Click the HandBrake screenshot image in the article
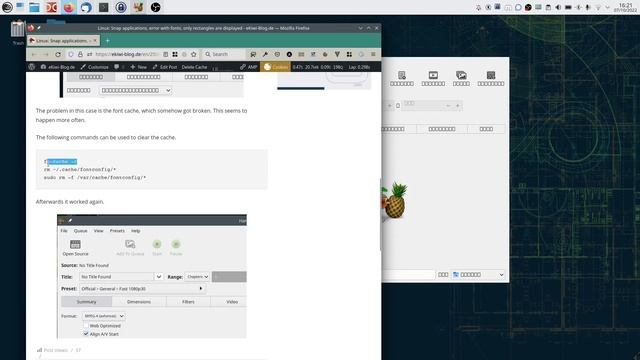Screen dimensions: 640x360 coord(152,276)
